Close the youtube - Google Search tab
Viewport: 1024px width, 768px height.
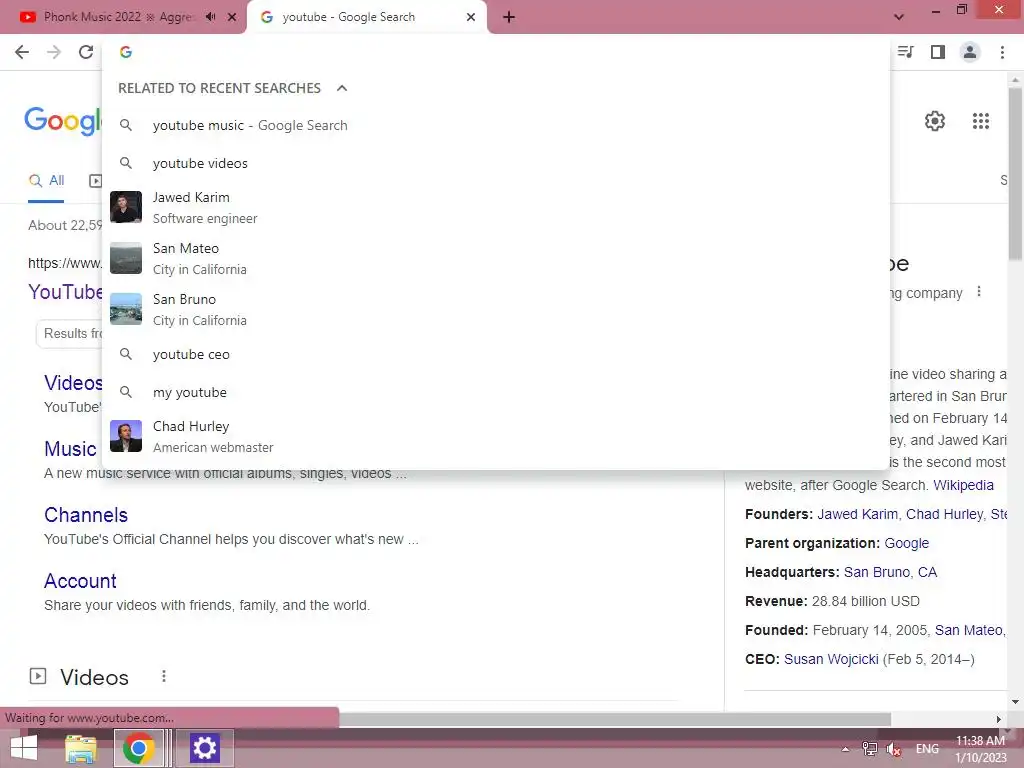[471, 17]
